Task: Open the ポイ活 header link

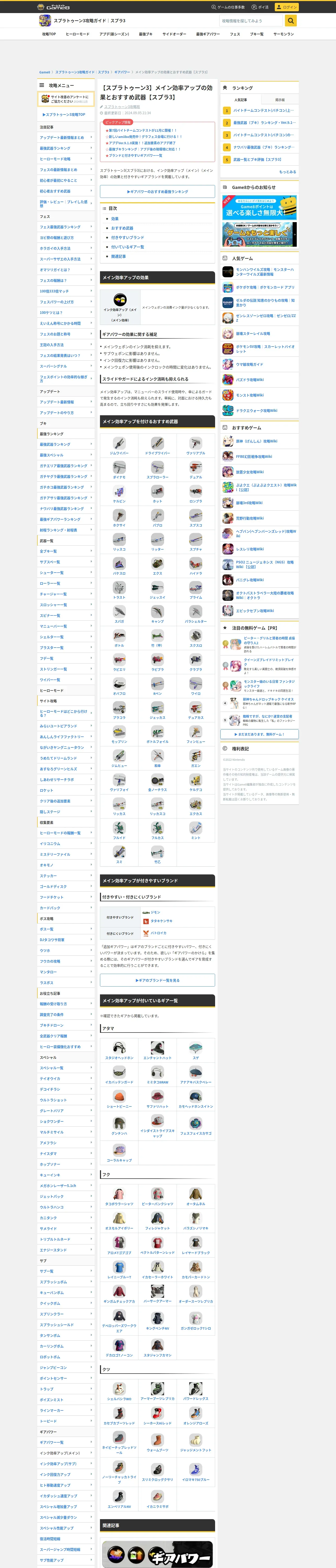Action: [260, 7]
